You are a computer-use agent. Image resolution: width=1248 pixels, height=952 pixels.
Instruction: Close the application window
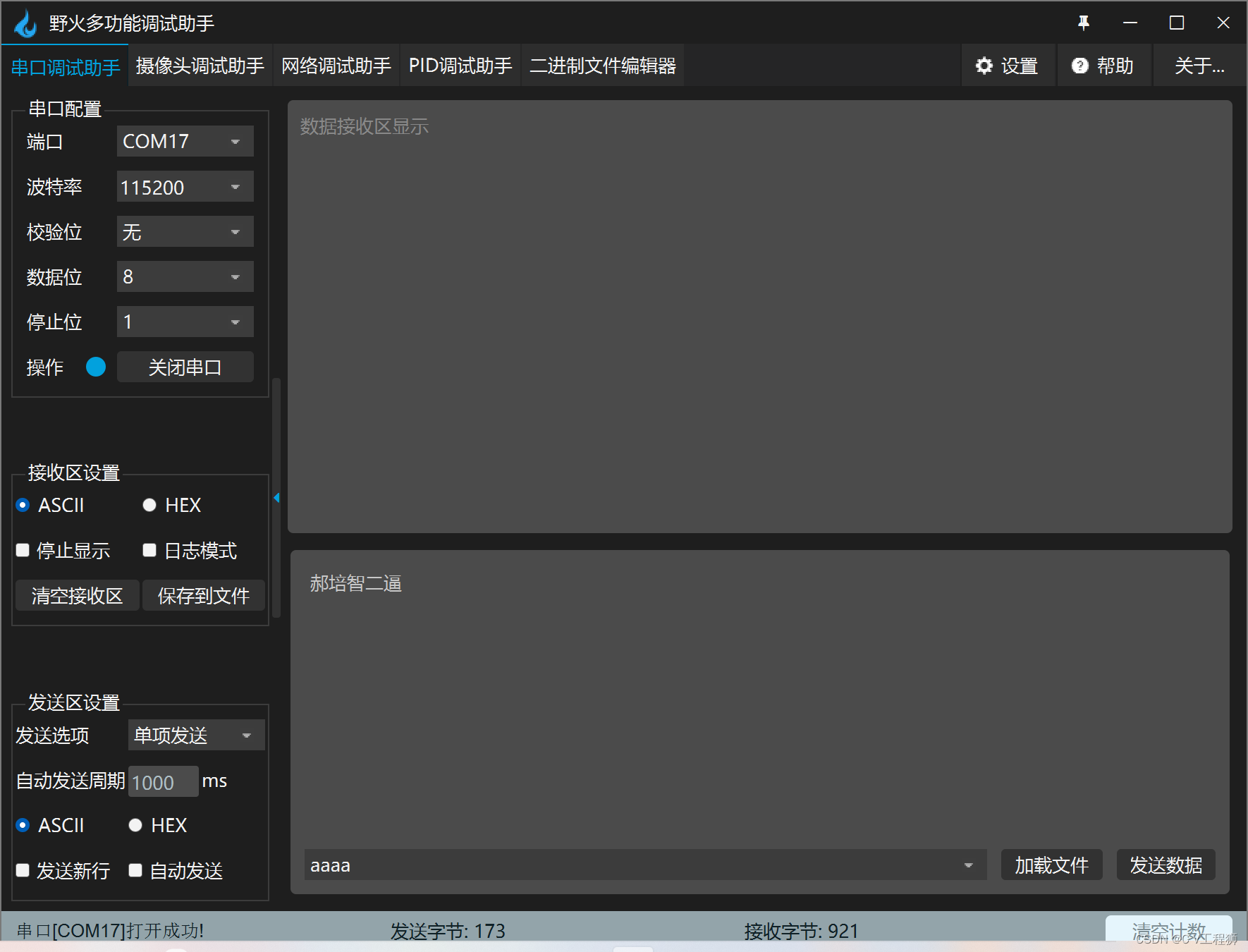tap(1223, 23)
